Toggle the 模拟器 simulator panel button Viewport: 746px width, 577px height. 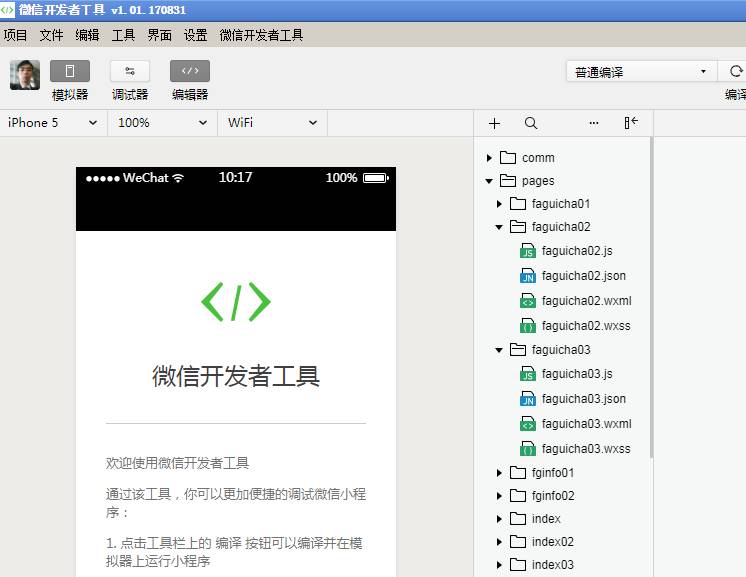(x=70, y=71)
